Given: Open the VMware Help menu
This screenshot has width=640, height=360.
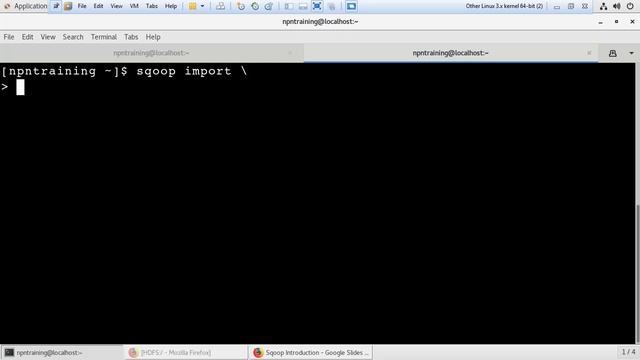Looking at the screenshot, I should pos(171,6).
